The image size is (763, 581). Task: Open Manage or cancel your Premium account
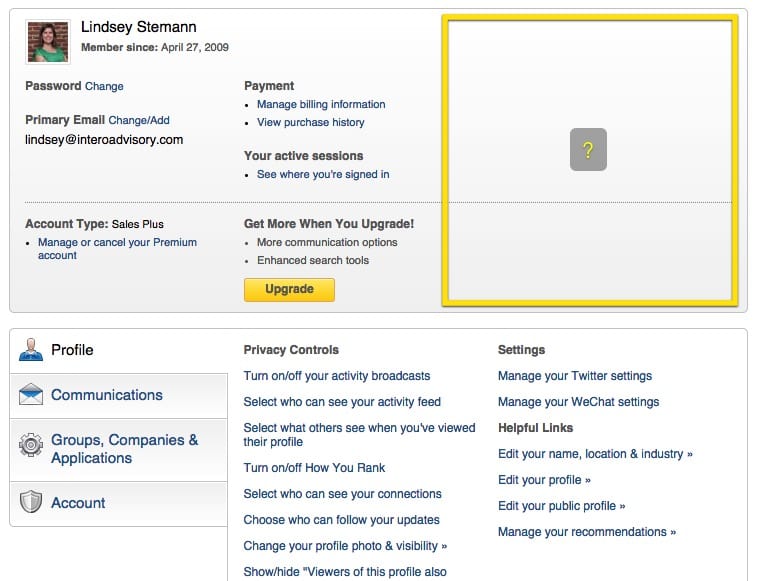pos(117,249)
